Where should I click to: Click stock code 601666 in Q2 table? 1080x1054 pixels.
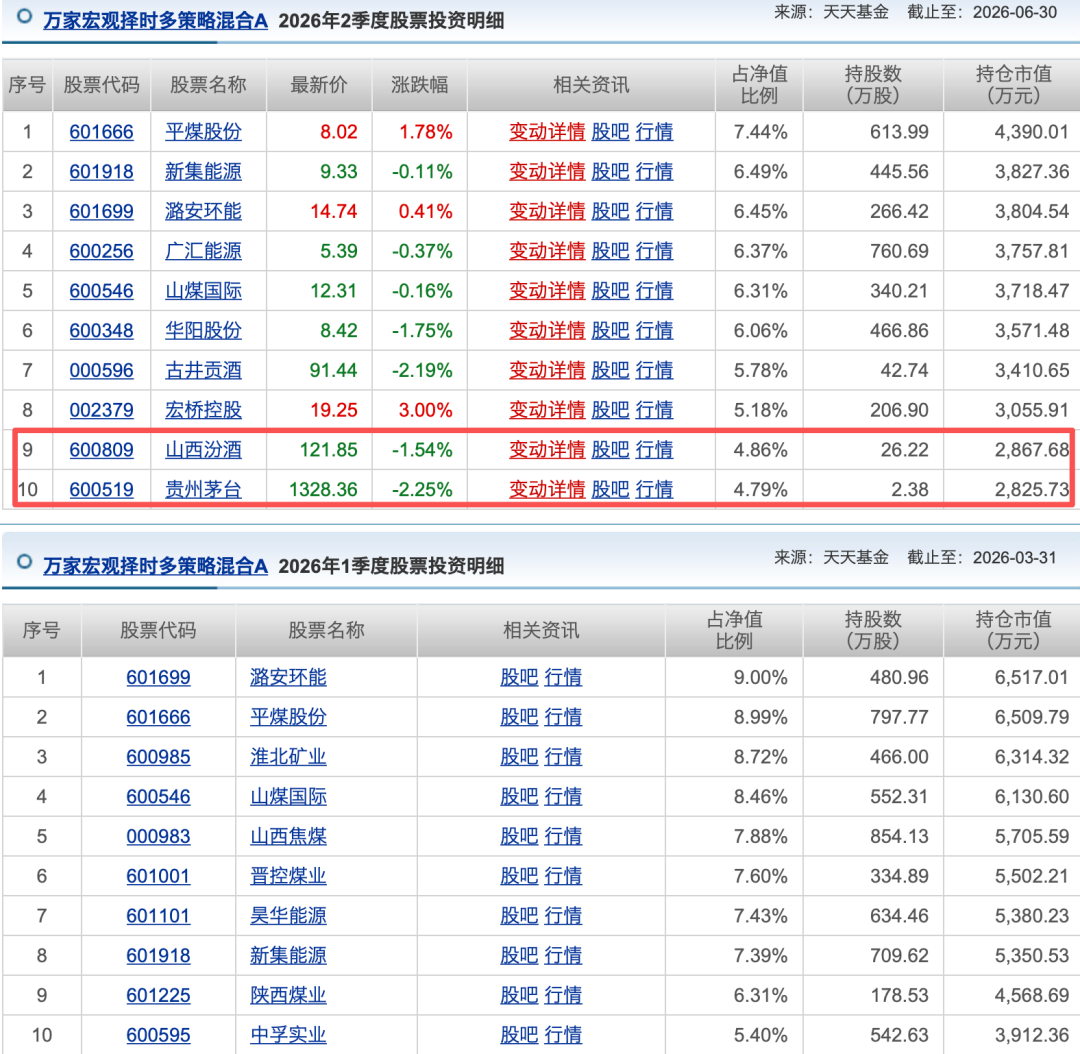tap(101, 132)
